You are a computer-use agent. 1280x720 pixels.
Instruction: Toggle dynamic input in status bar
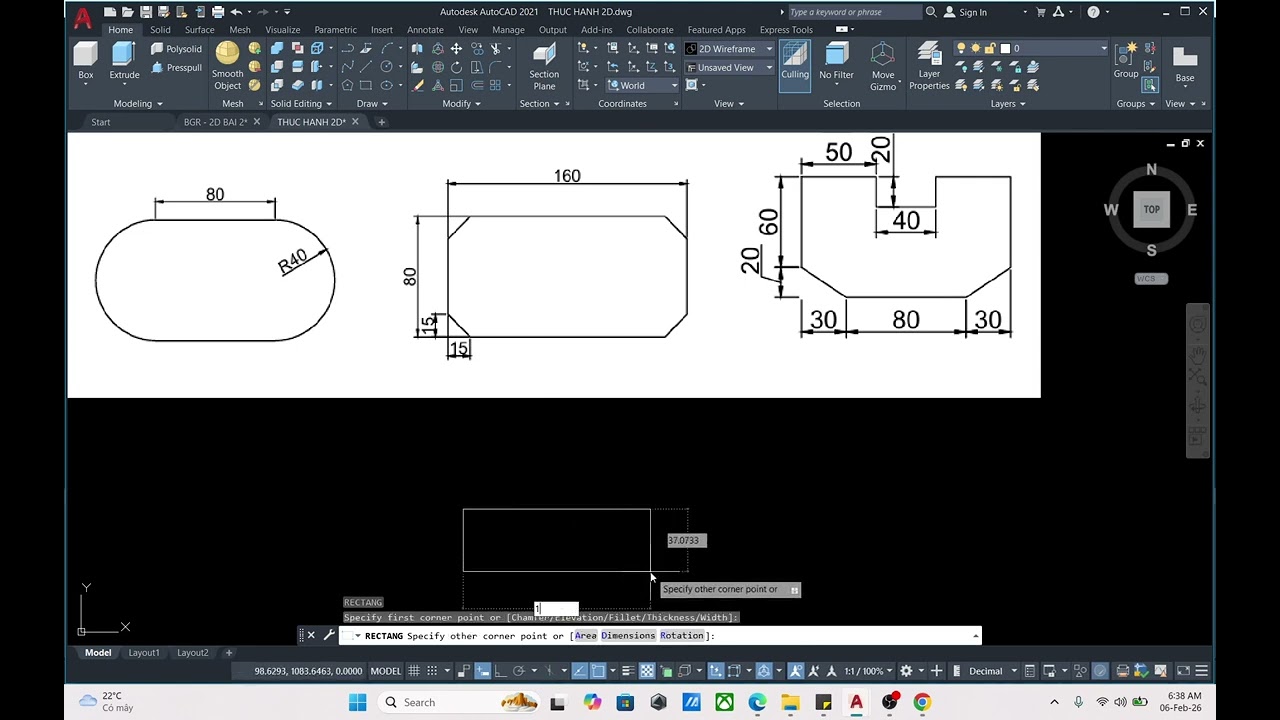483,671
